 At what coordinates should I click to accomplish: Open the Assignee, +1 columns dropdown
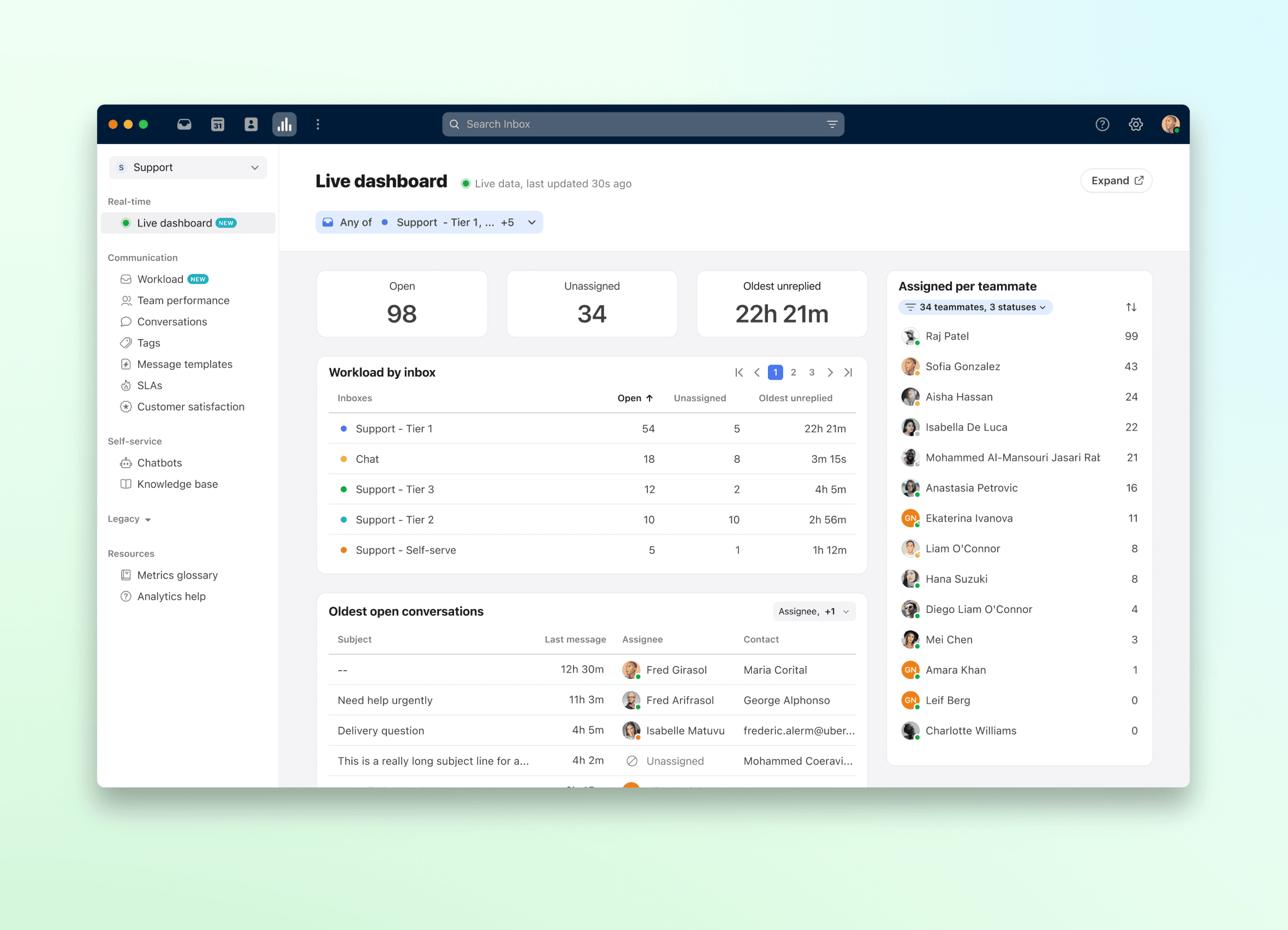(x=813, y=611)
